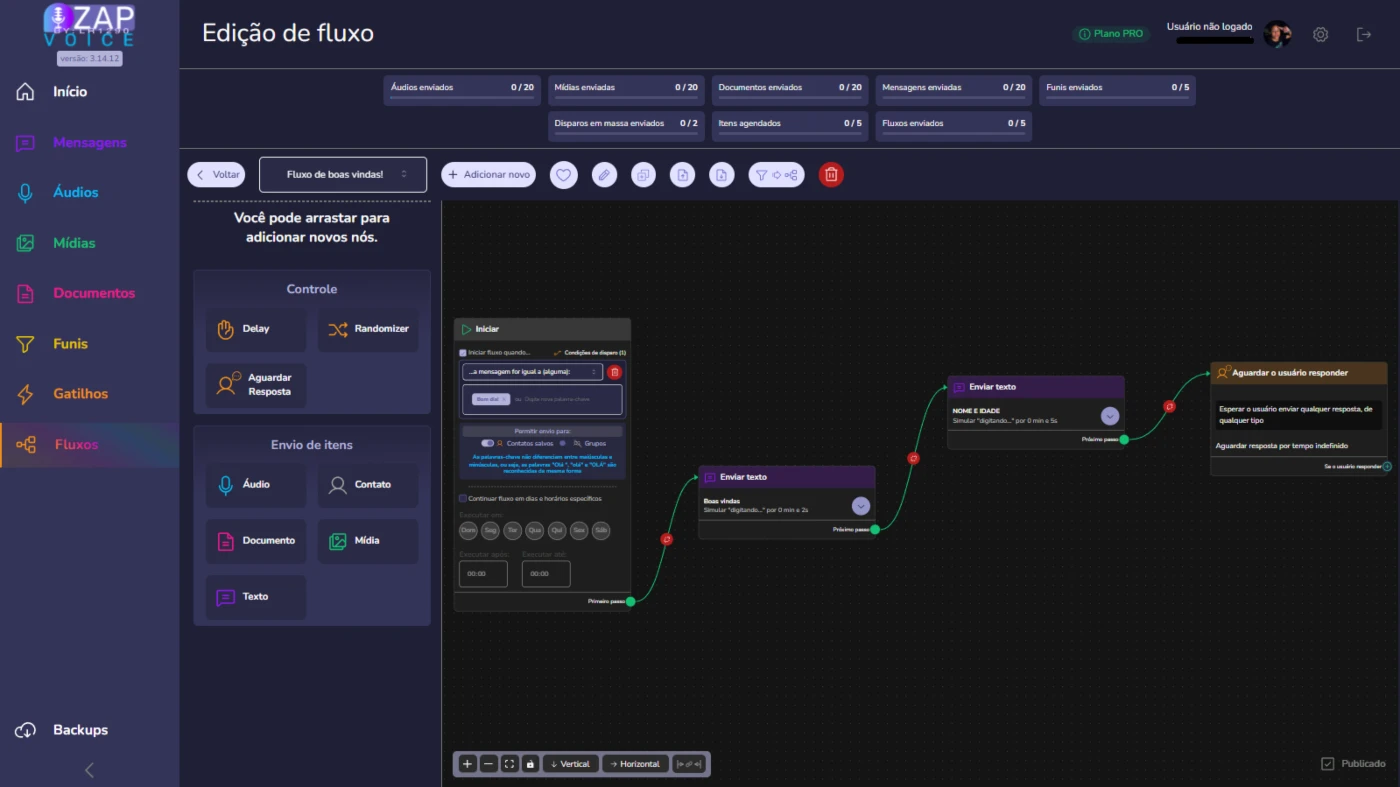Toggle the Contatos salvos switch
The image size is (1400, 787).
coord(487,443)
